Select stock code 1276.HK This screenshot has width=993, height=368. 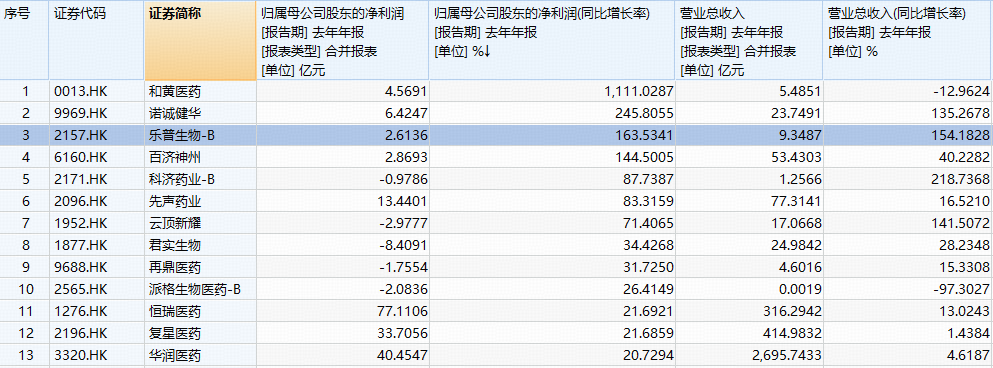click(80, 312)
